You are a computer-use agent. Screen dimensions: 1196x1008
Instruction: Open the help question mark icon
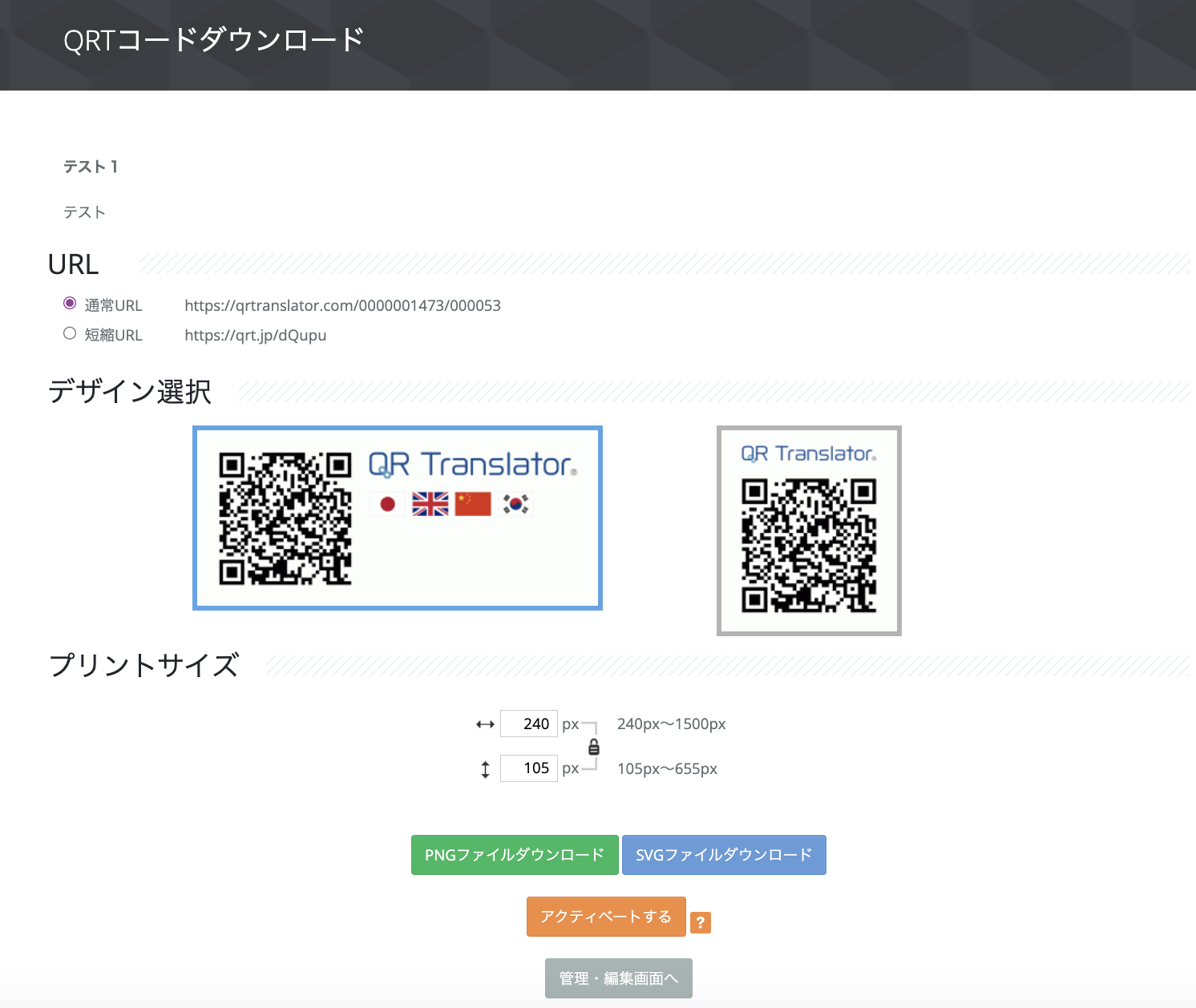tap(701, 922)
